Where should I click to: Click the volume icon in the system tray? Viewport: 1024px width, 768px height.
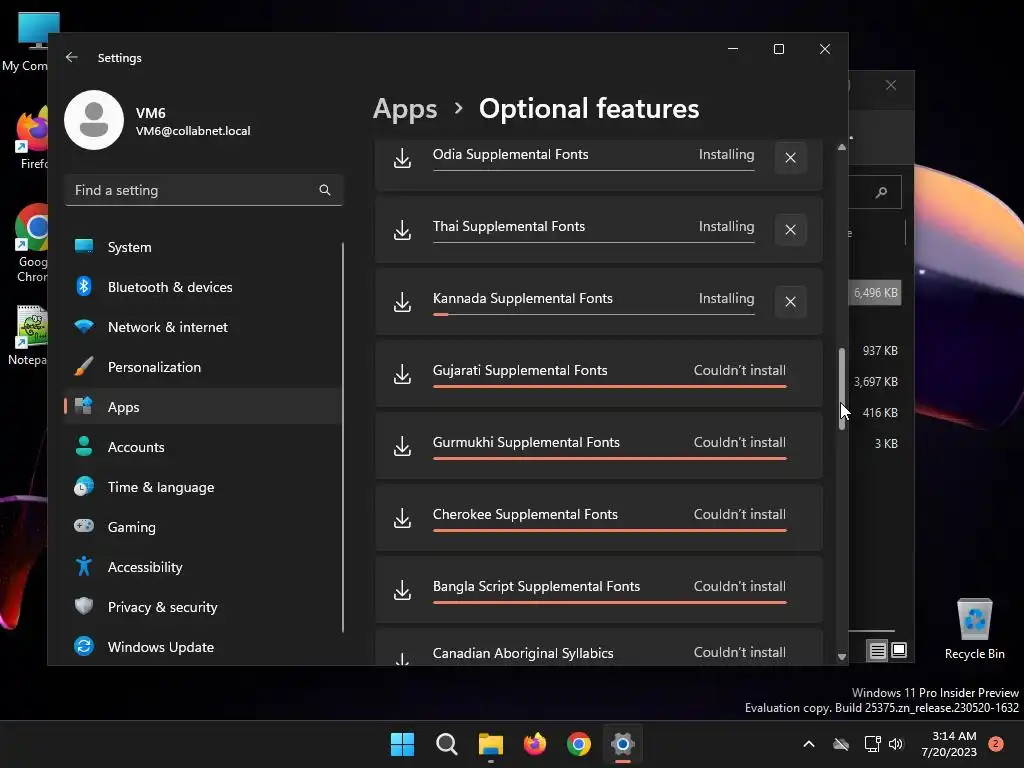[896, 744]
